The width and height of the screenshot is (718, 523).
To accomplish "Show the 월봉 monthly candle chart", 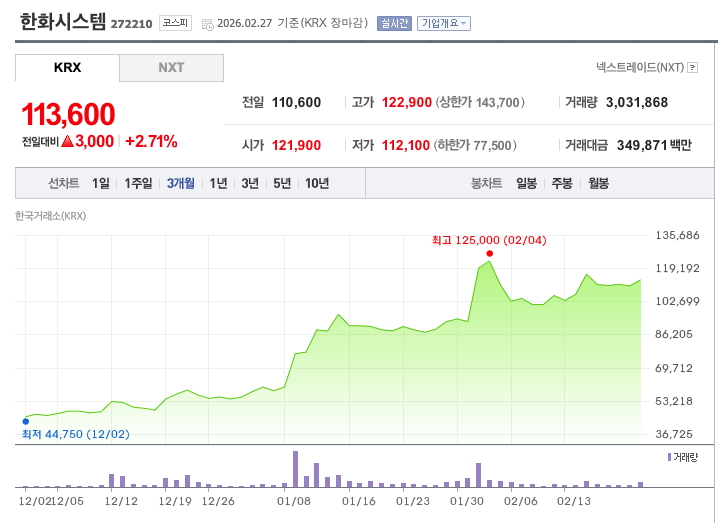I will tap(598, 184).
